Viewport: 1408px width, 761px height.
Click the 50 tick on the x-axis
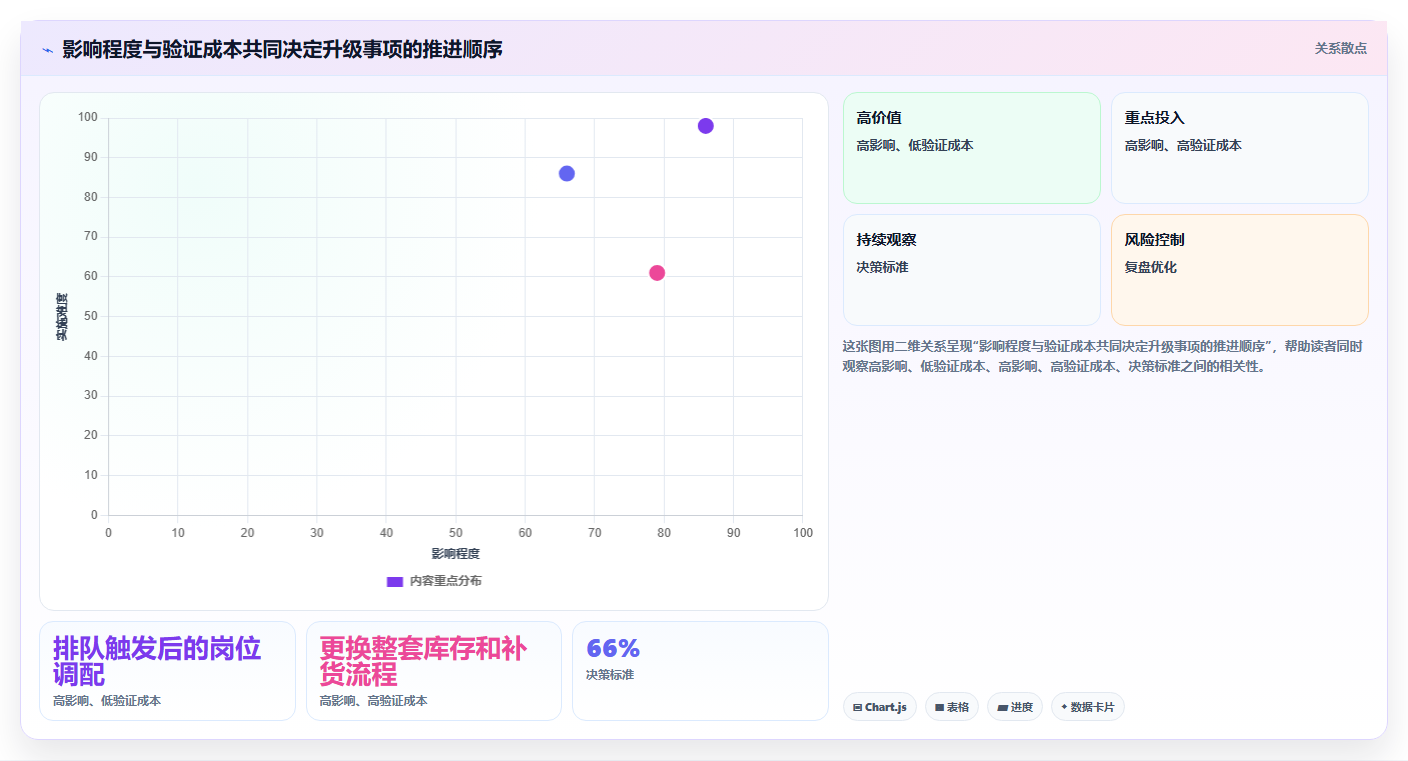click(x=456, y=533)
